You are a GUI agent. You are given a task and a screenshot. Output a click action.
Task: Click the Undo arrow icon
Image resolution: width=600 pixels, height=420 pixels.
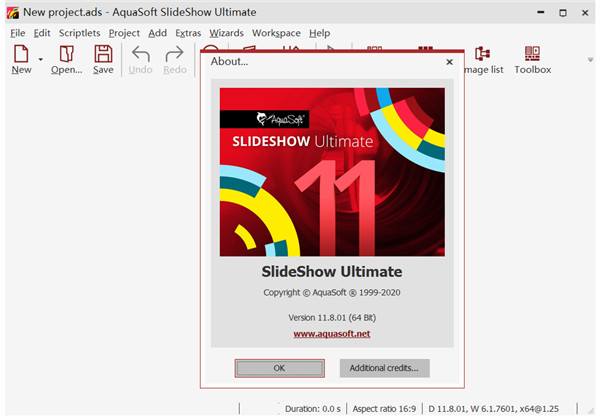(x=140, y=59)
